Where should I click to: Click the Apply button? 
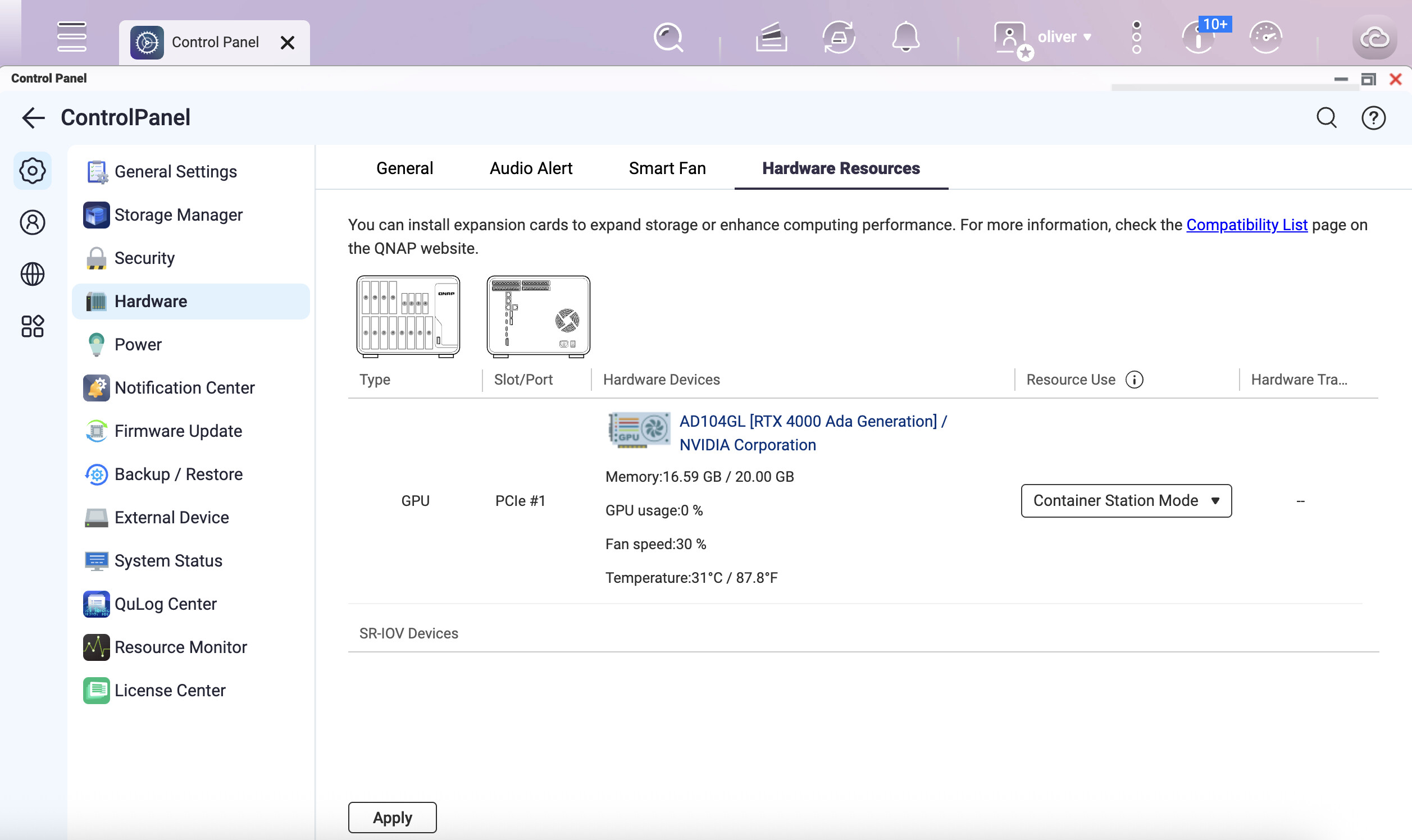click(x=392, y=818)
